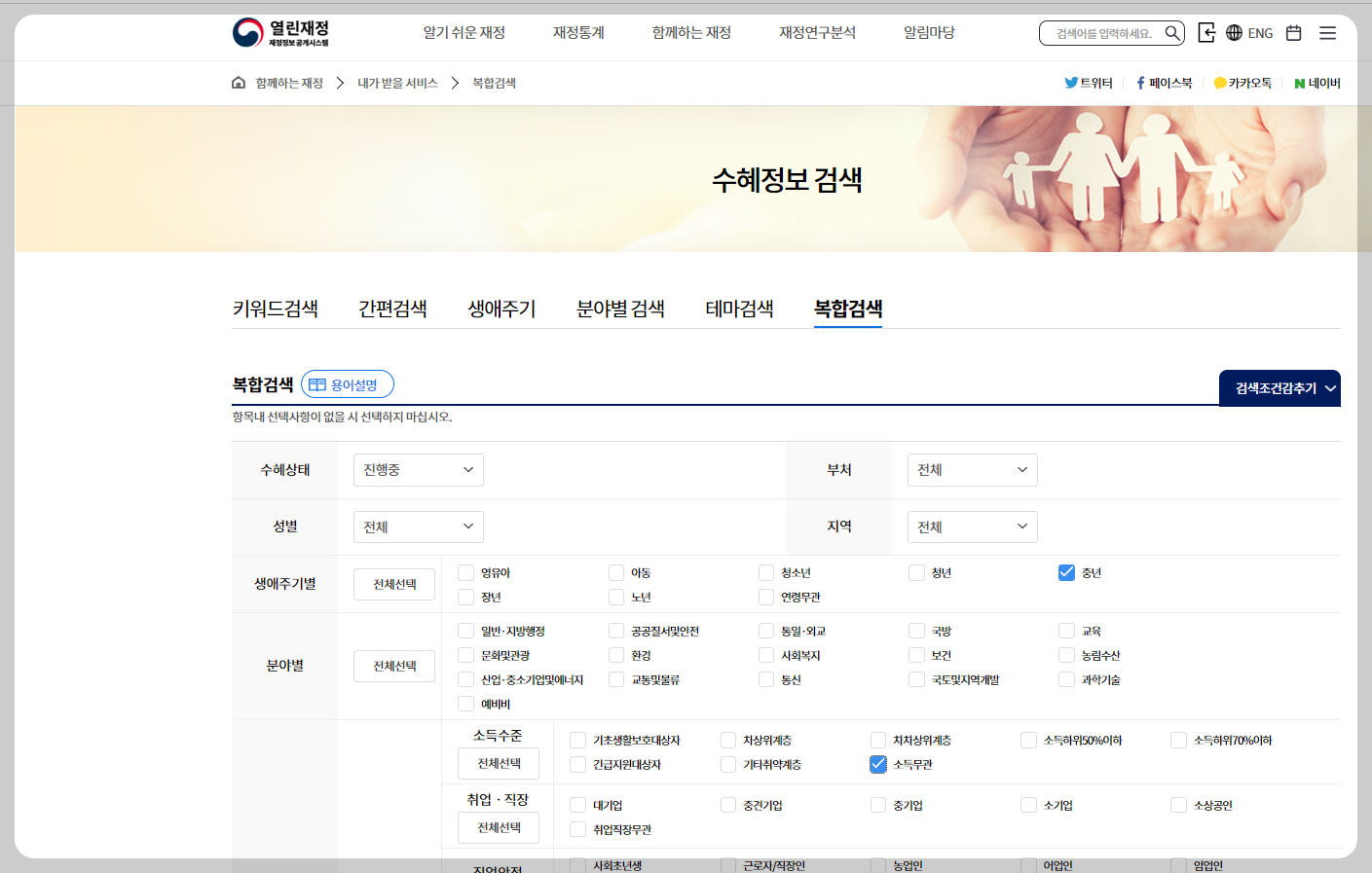The height and width of the screenshot is (873, 1372).
Task: Switch to 테마검색 tab
Action: pos(739,309)
